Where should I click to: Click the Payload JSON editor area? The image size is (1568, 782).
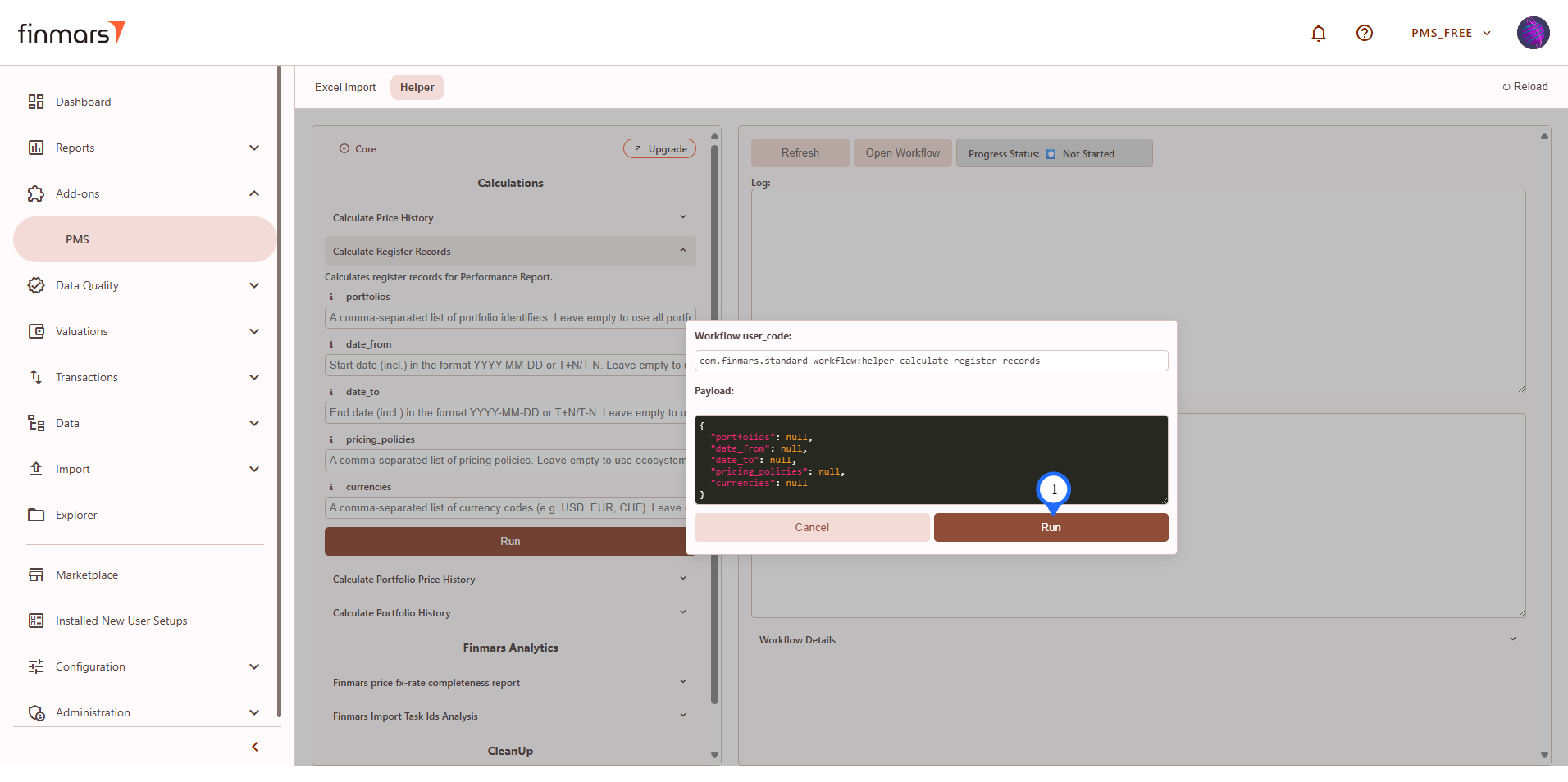(x=931, y=459)
